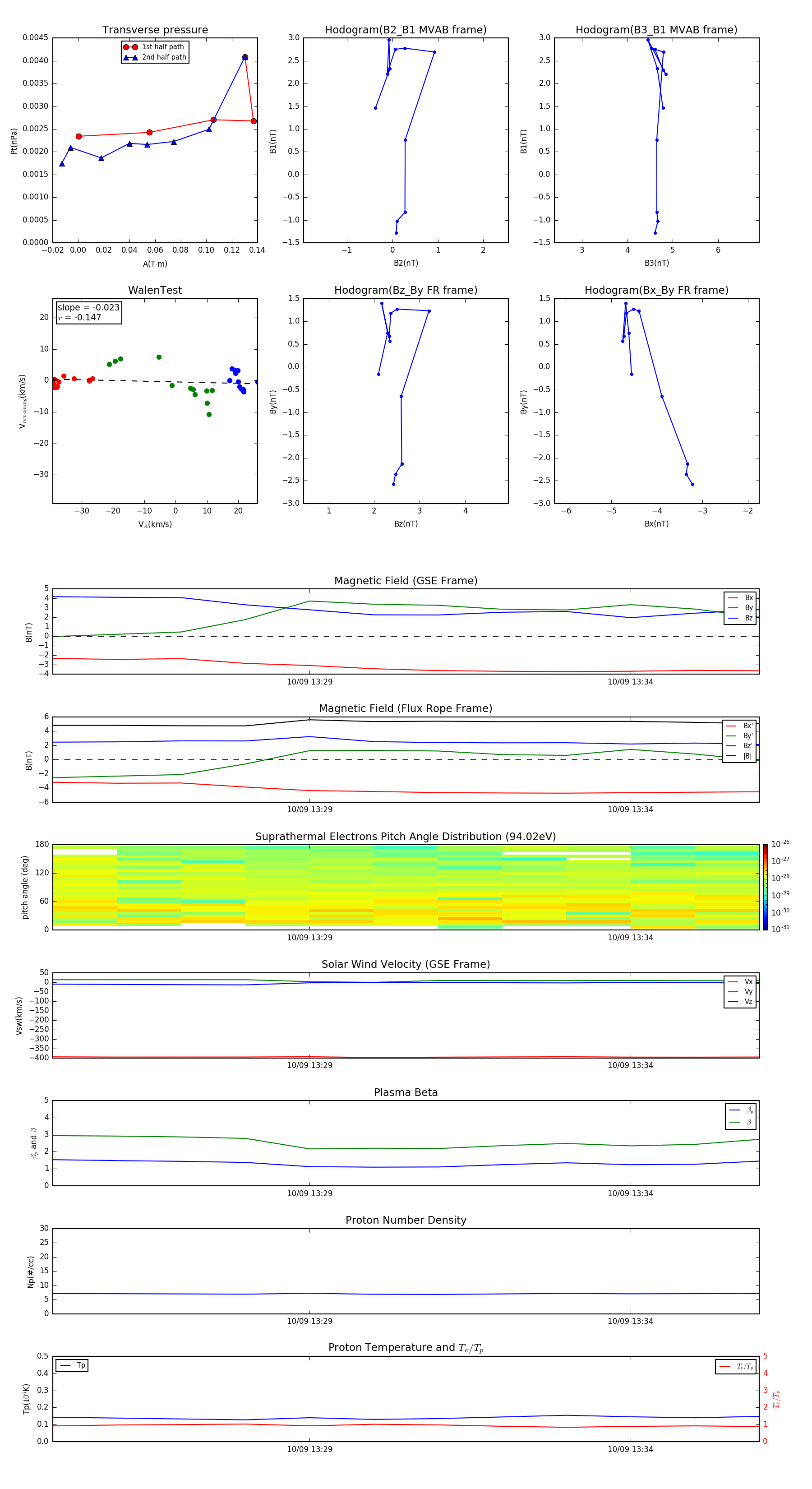Click '10/09 13:34' under proton temperature plot
The image size is (812, 1489).
pyautogui.click(x=630, y=1449)
